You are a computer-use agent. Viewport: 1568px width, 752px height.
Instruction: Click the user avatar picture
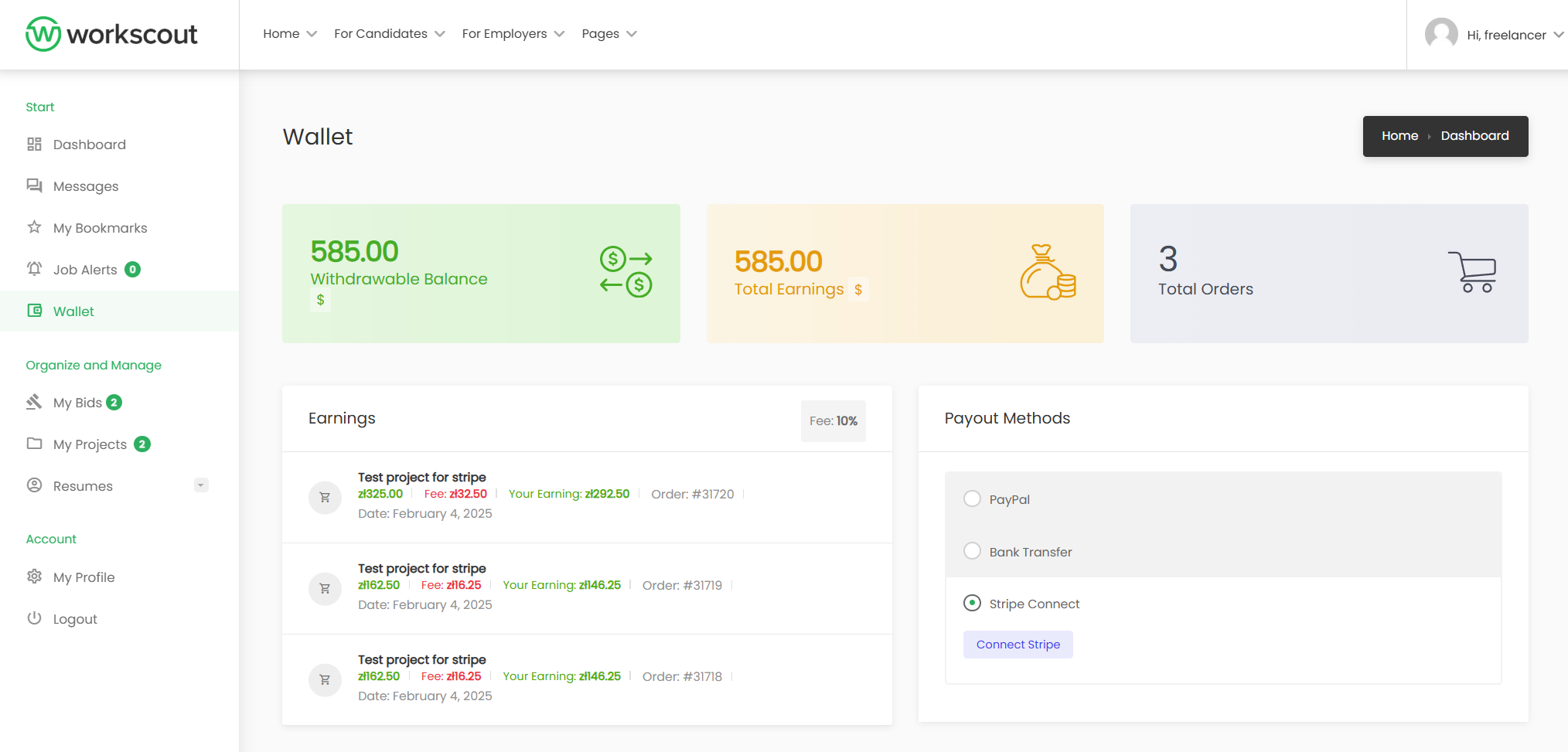(1440, 34)
